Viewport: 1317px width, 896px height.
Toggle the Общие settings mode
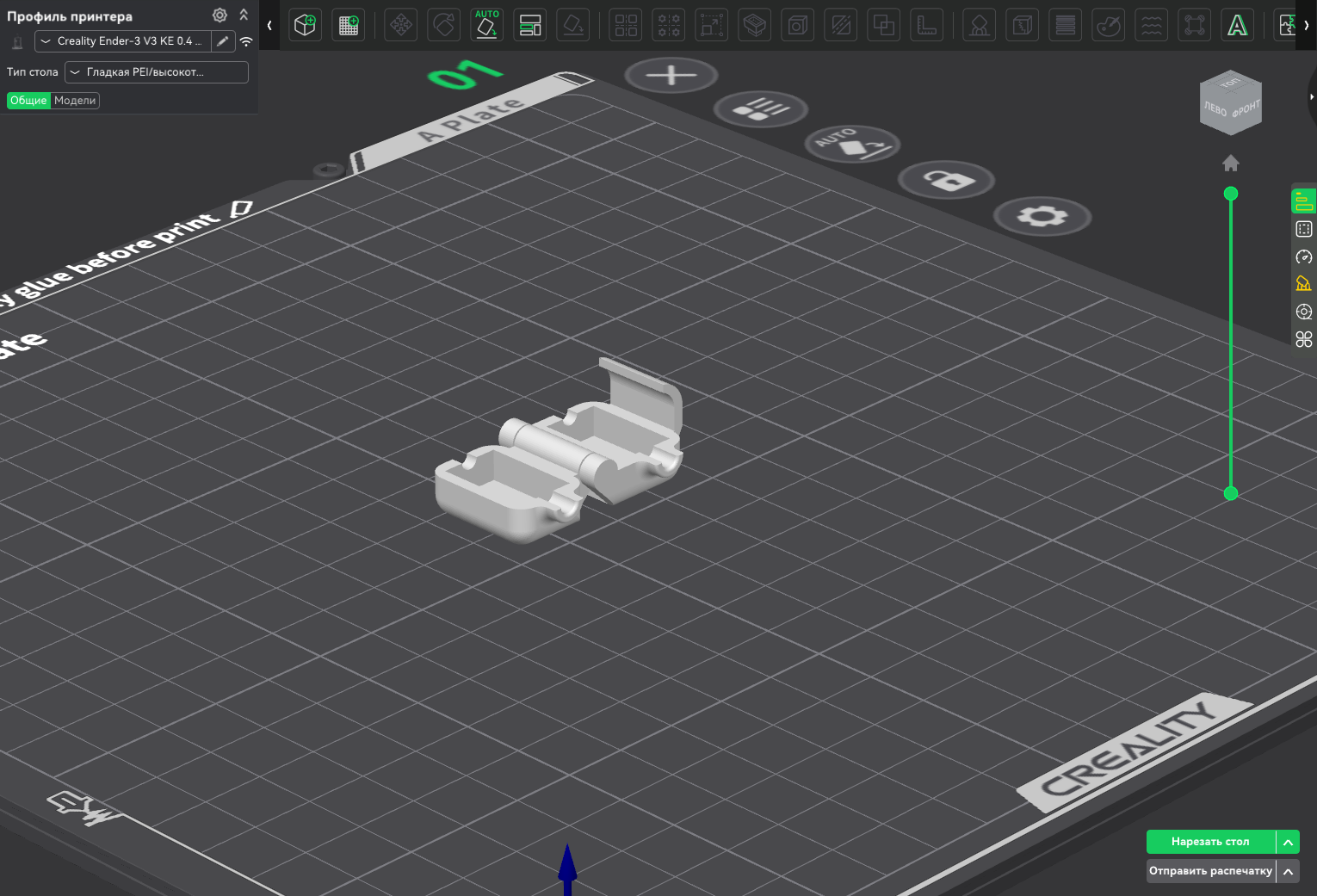(x=28, y=101)
